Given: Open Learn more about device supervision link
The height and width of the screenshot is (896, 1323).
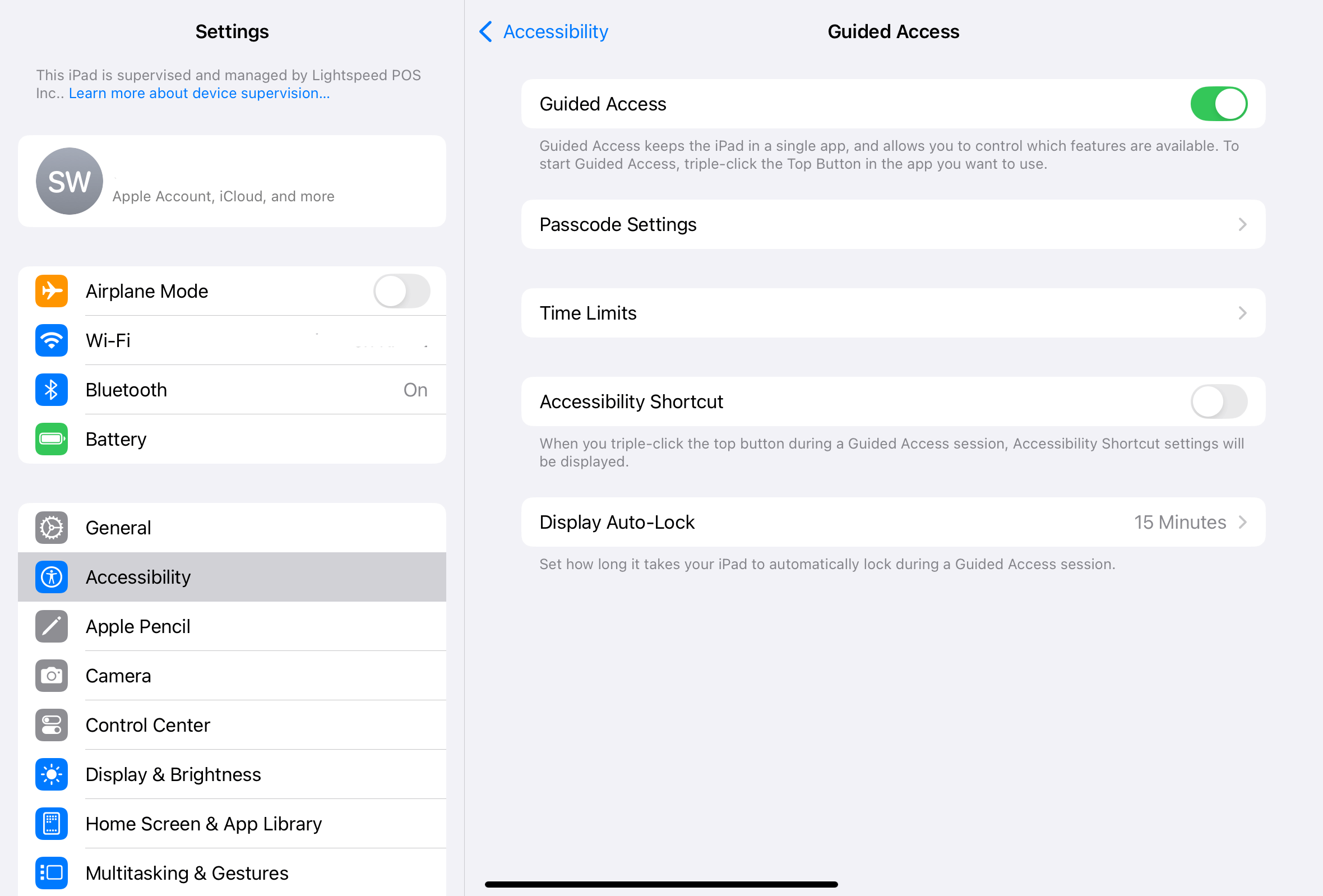Looking at the screenshot, I should (199, 94).
